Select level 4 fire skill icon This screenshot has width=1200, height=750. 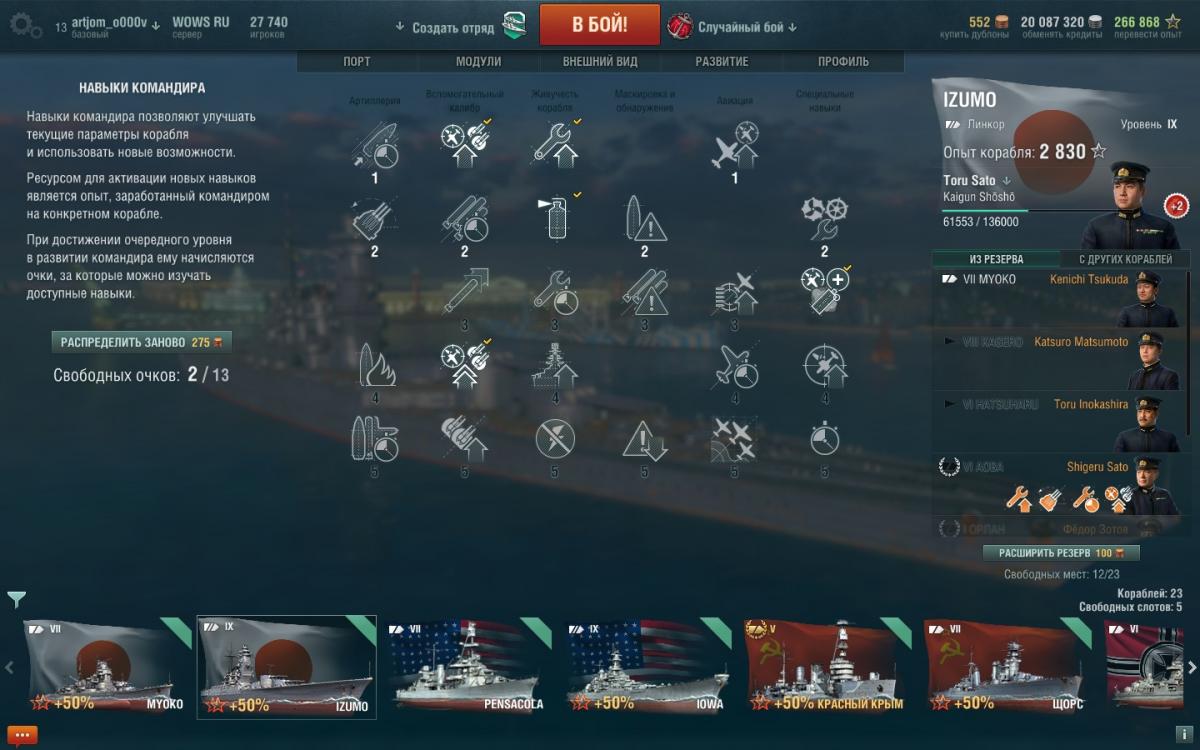coord(375,366)
